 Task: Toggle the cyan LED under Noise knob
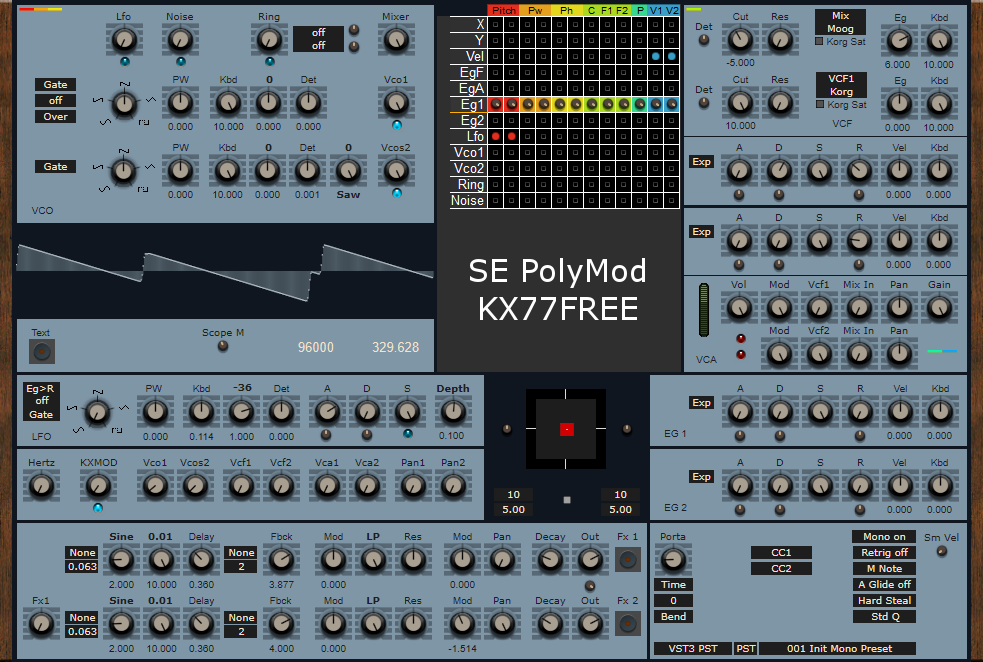pyautogui.click(x=181, y=61)
